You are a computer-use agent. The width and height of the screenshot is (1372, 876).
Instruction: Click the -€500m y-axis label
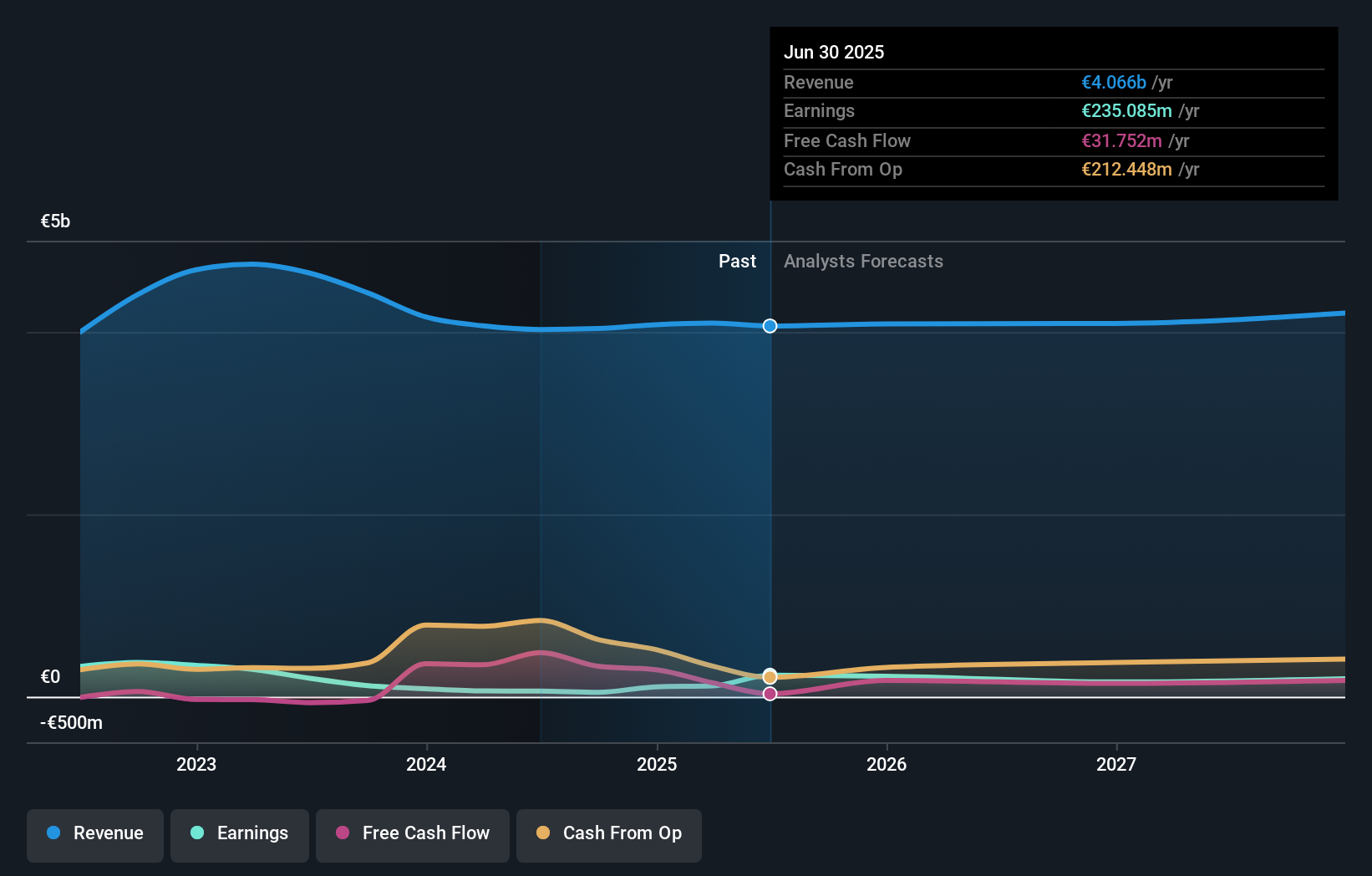coord(71,723)
